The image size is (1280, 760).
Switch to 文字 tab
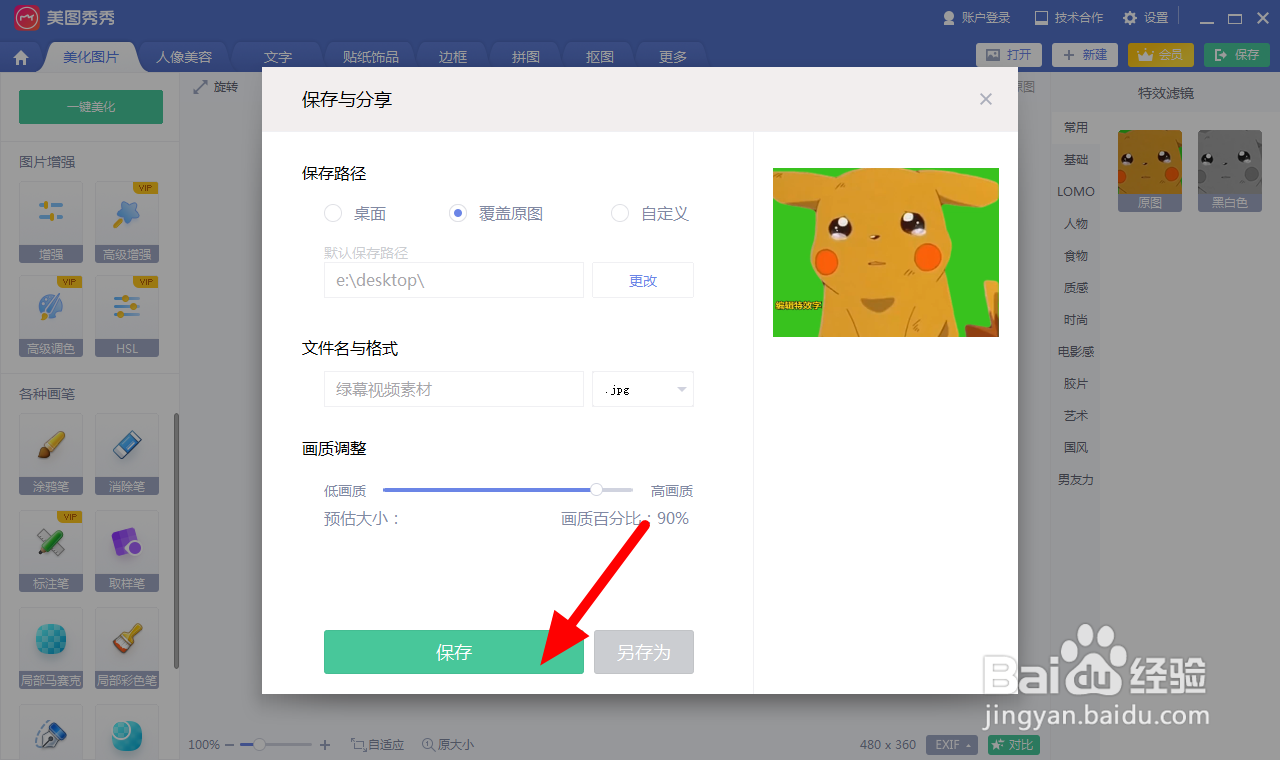pos(278,57)
